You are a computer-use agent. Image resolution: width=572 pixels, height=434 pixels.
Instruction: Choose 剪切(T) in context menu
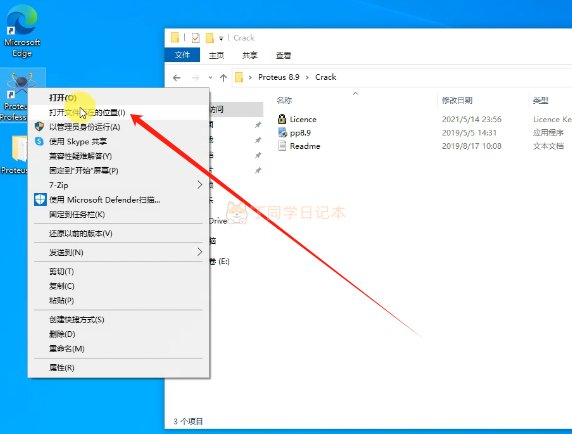(119, 271)
